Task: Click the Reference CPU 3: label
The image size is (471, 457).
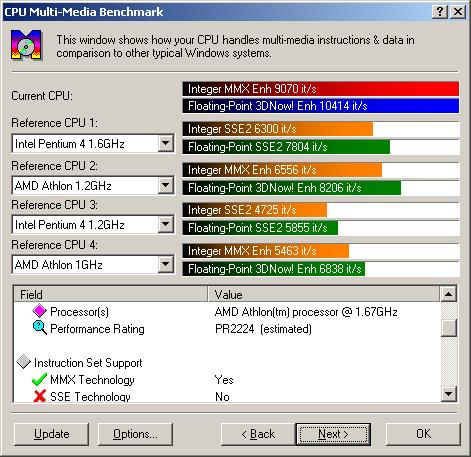Action: 55,204
